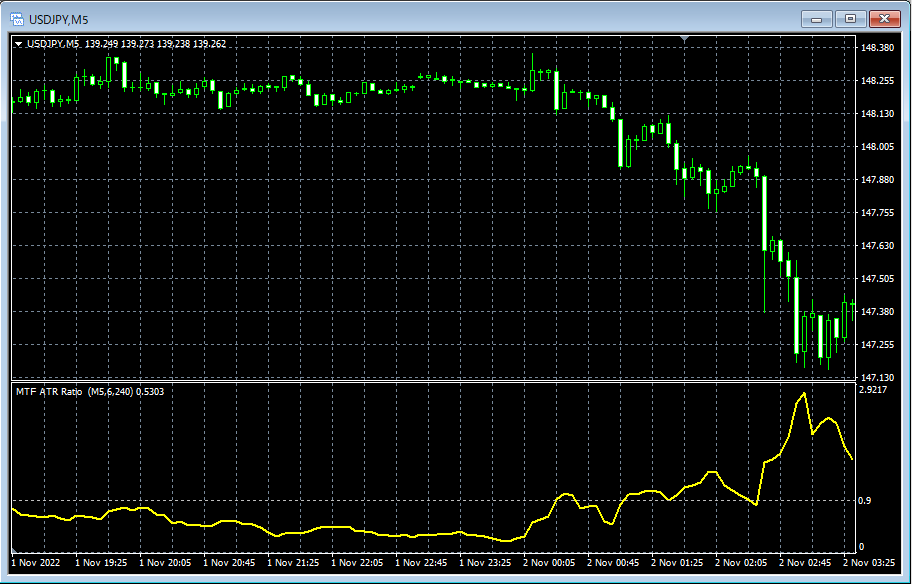Maximize the USDJPY,M5 chart window
Viewport: 913px width, 584px height.
[850, 19]
